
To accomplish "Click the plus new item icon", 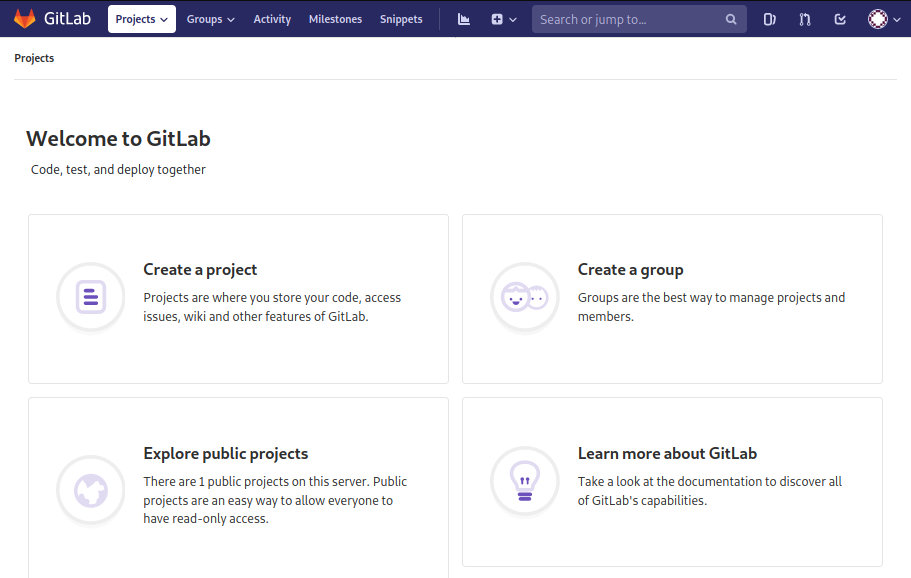I will pyautogui.click(x=497, y=19).
